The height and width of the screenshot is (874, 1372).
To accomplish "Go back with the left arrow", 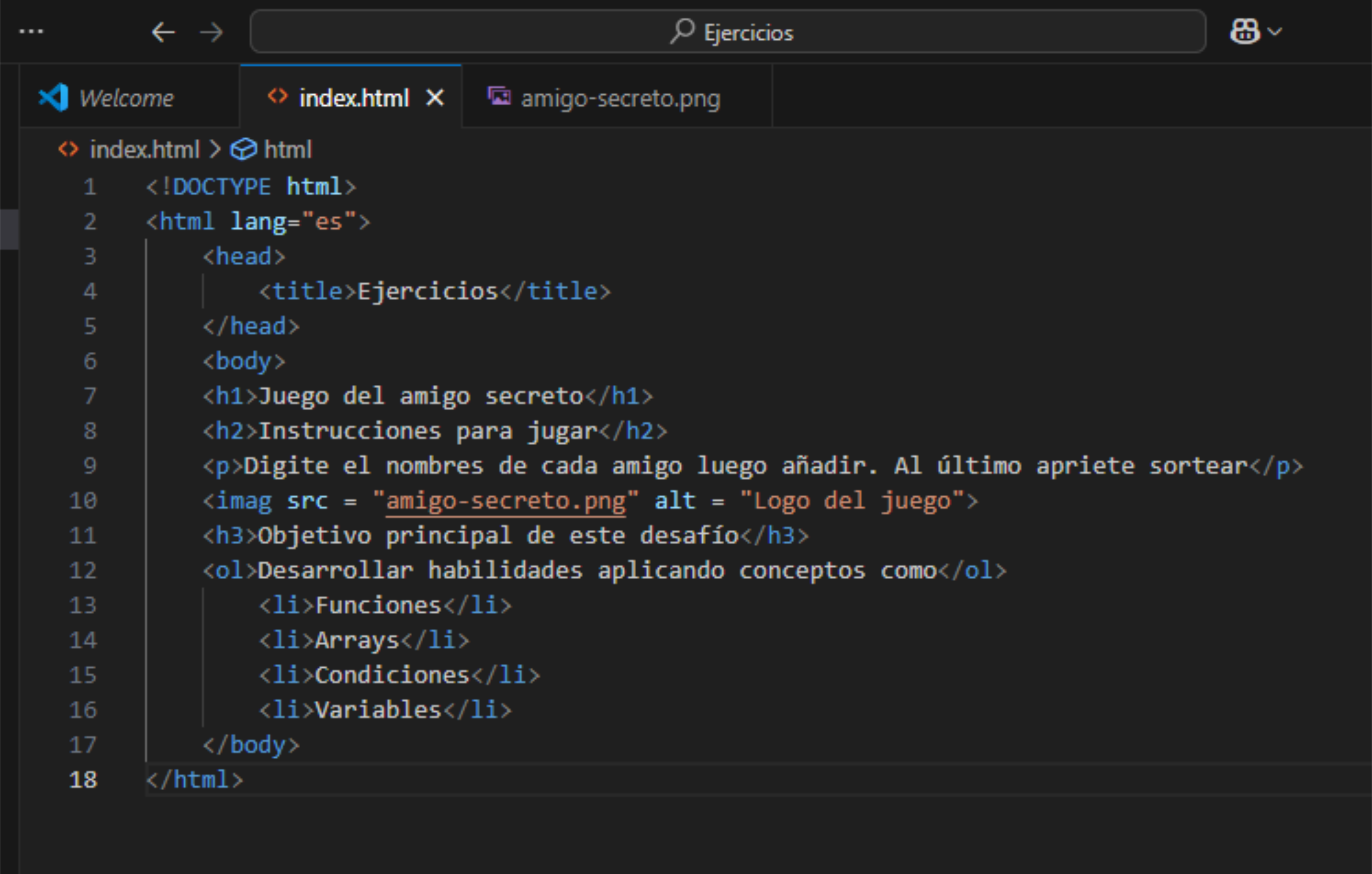I will pyautogui.click(x=164, y=32).
